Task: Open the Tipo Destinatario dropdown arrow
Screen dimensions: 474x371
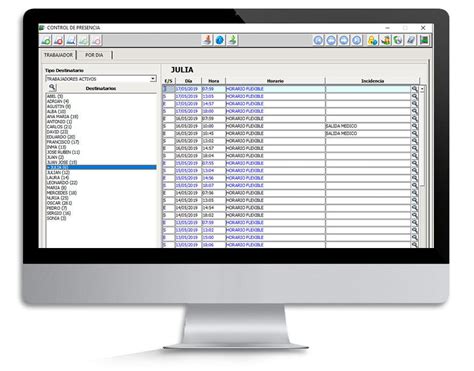Action: pyautogui.click(x=153, y=79)
